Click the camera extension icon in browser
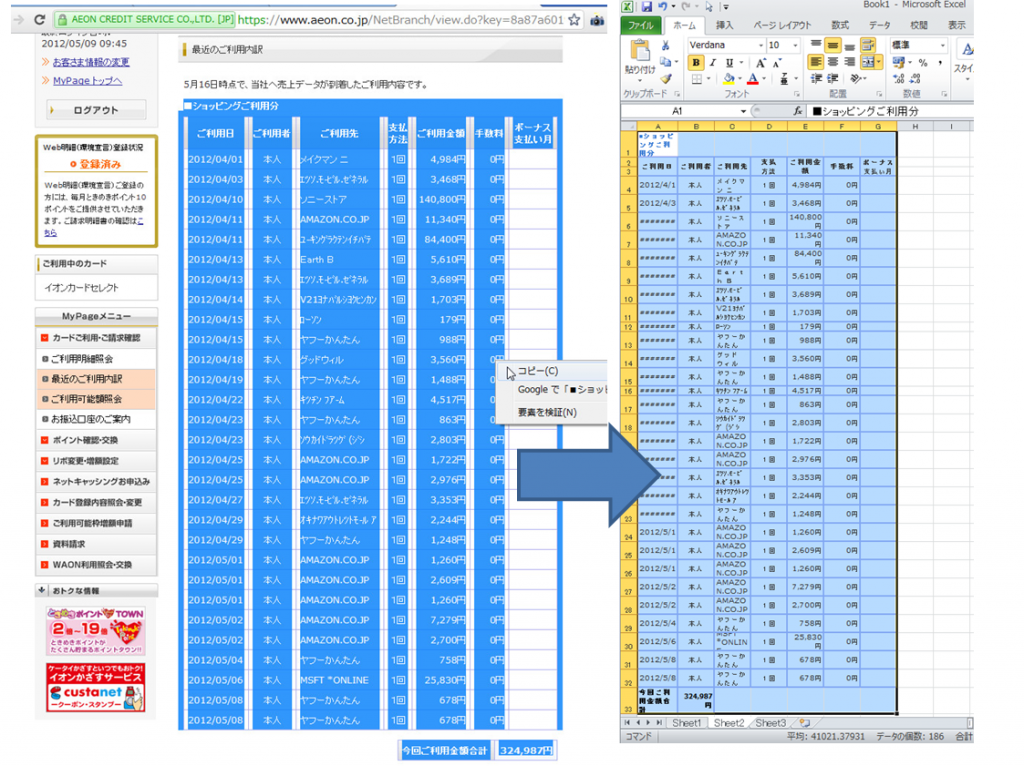Viewport: 1024px width, 766px height. click(x=597, y=20)
